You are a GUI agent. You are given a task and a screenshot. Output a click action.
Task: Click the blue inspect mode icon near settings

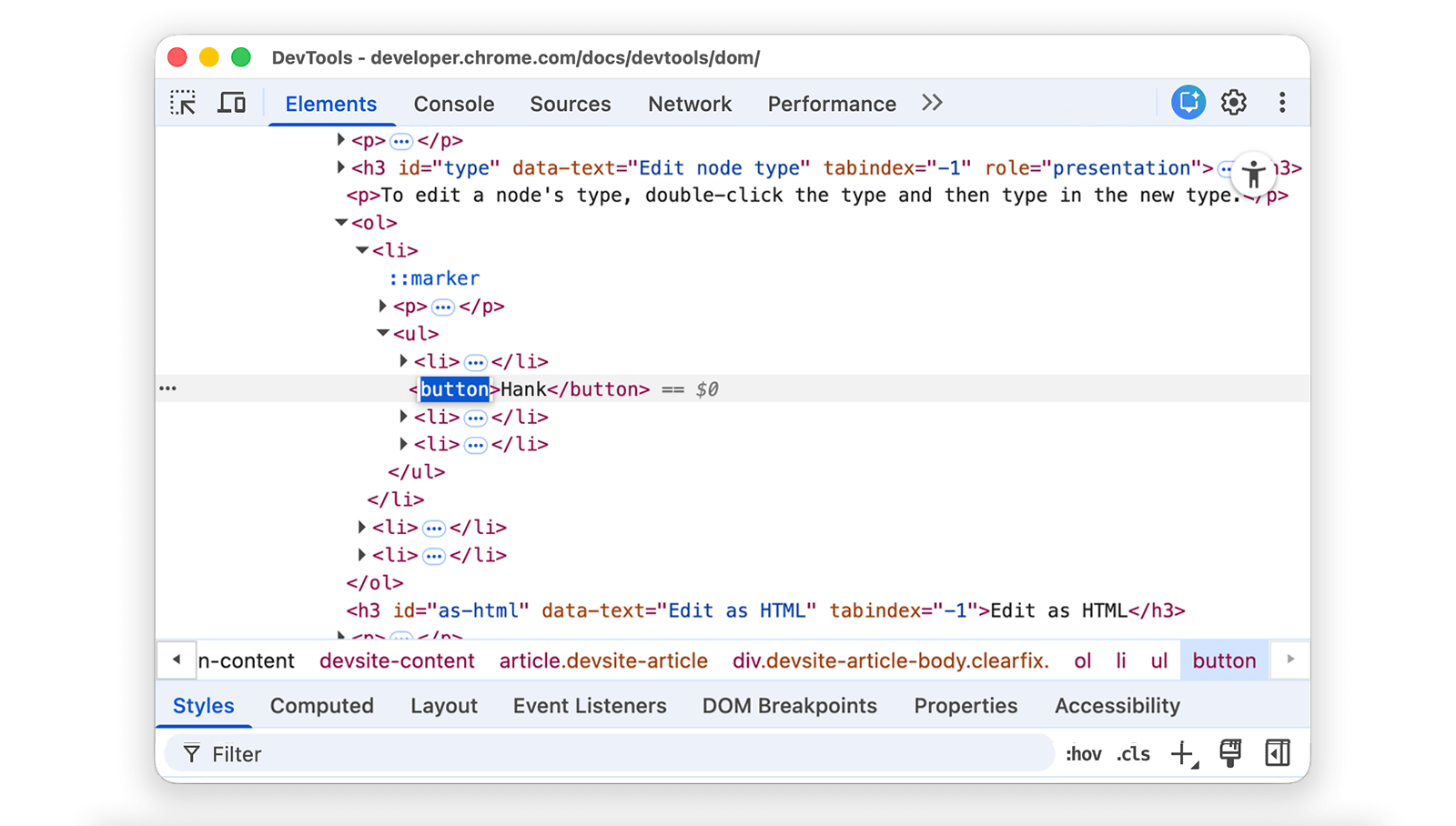click(1188, 103)
